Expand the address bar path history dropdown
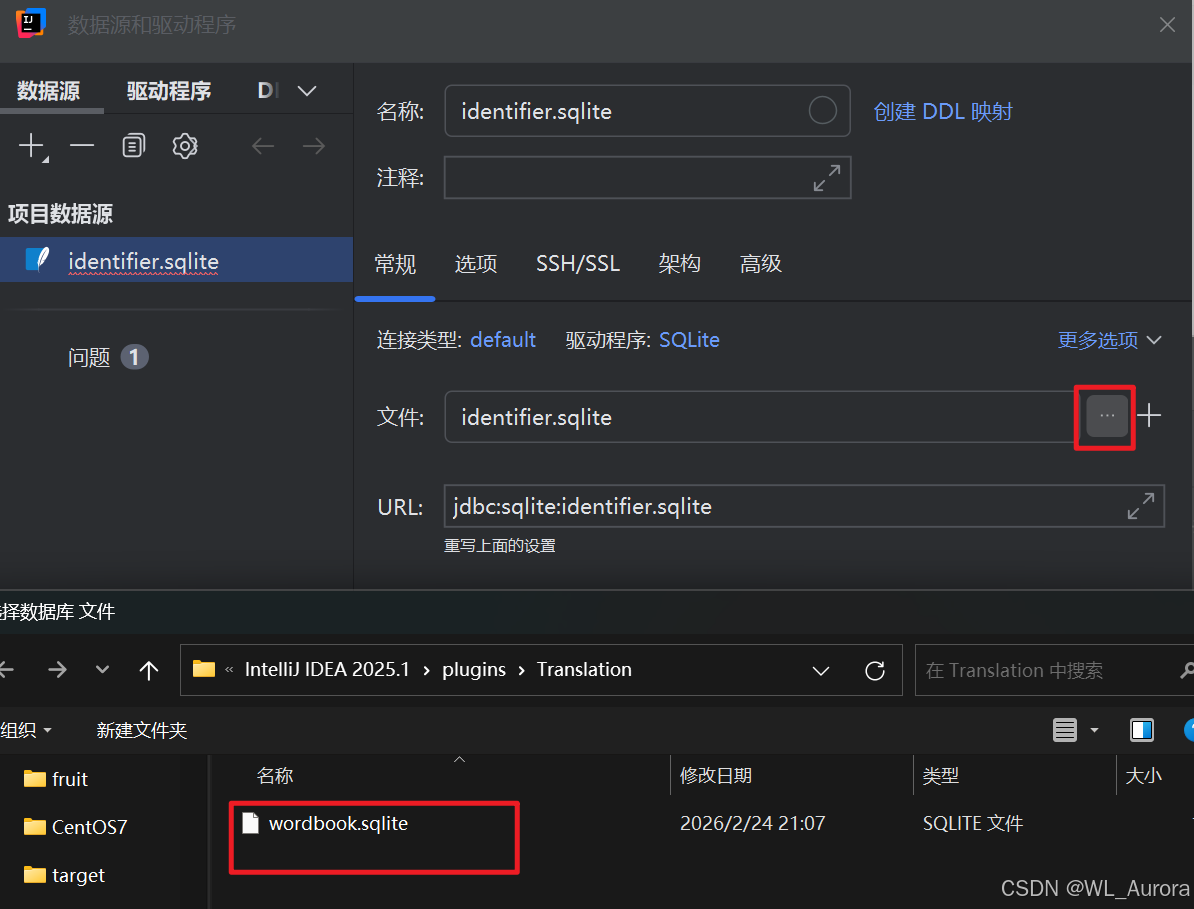 click(821, 671)
